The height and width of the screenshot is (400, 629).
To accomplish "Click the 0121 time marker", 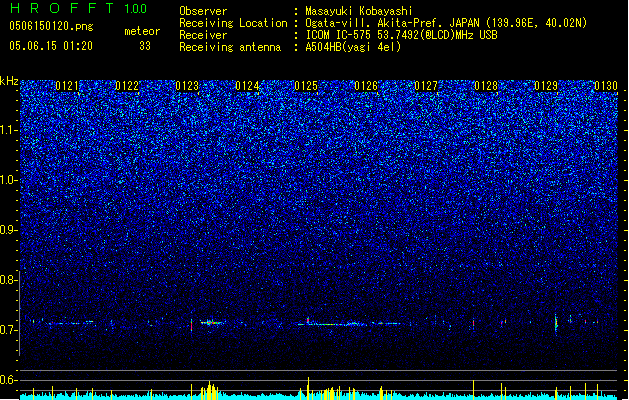I will pos(67,86).
